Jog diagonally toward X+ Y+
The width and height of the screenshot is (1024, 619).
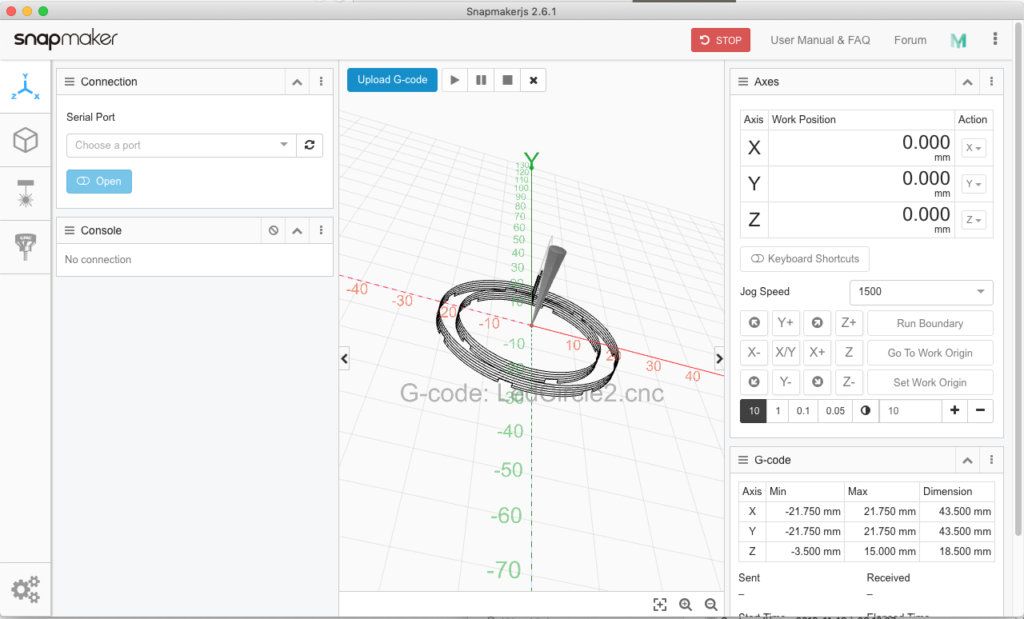[817, 323]
